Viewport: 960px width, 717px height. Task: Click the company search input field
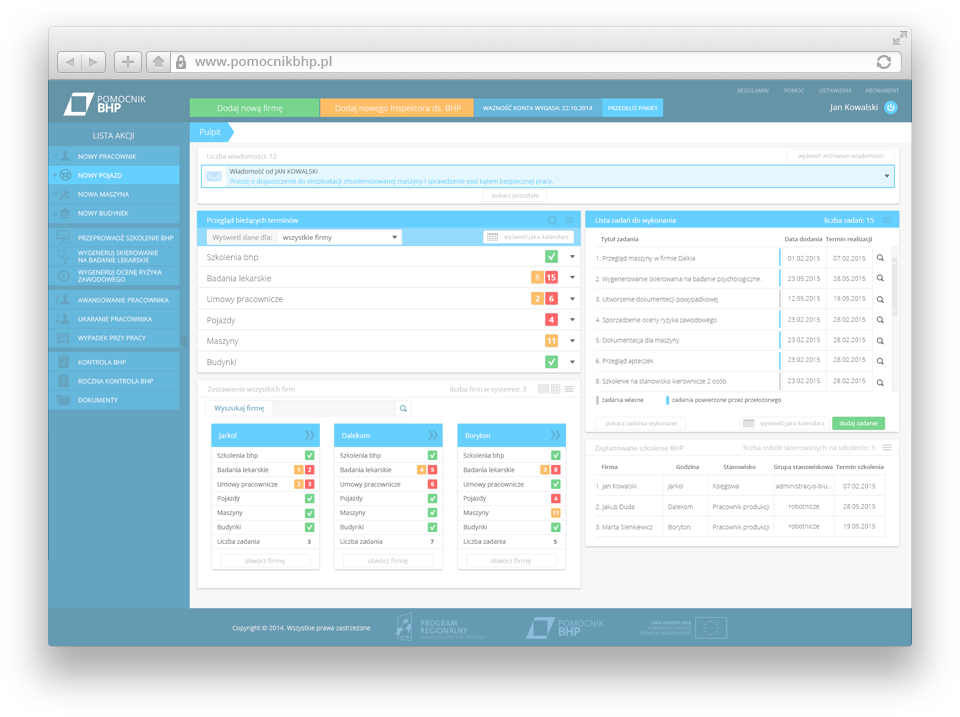(x=333, y=408)
